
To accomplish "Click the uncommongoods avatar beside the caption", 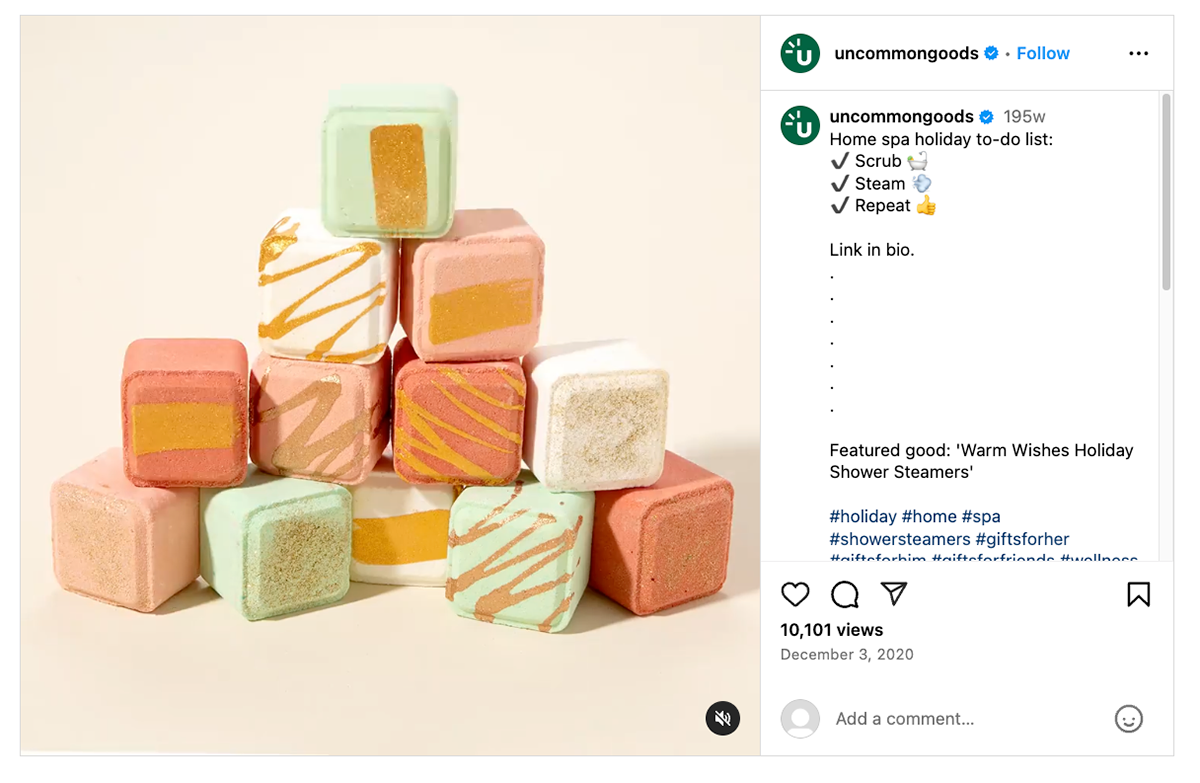I will click(800, 125).
